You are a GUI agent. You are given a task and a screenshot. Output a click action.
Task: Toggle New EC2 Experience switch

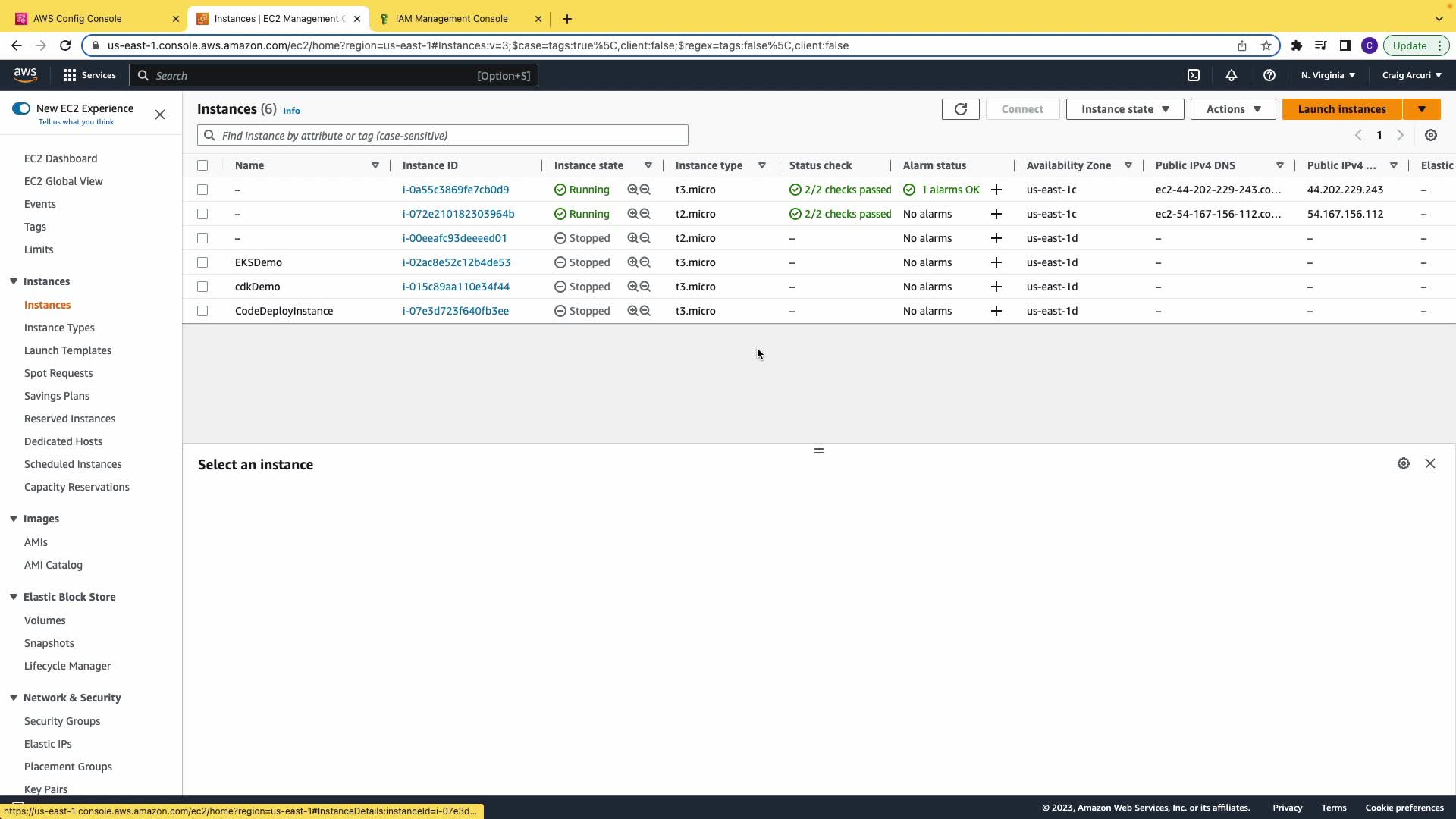click(x=21, y=108)
